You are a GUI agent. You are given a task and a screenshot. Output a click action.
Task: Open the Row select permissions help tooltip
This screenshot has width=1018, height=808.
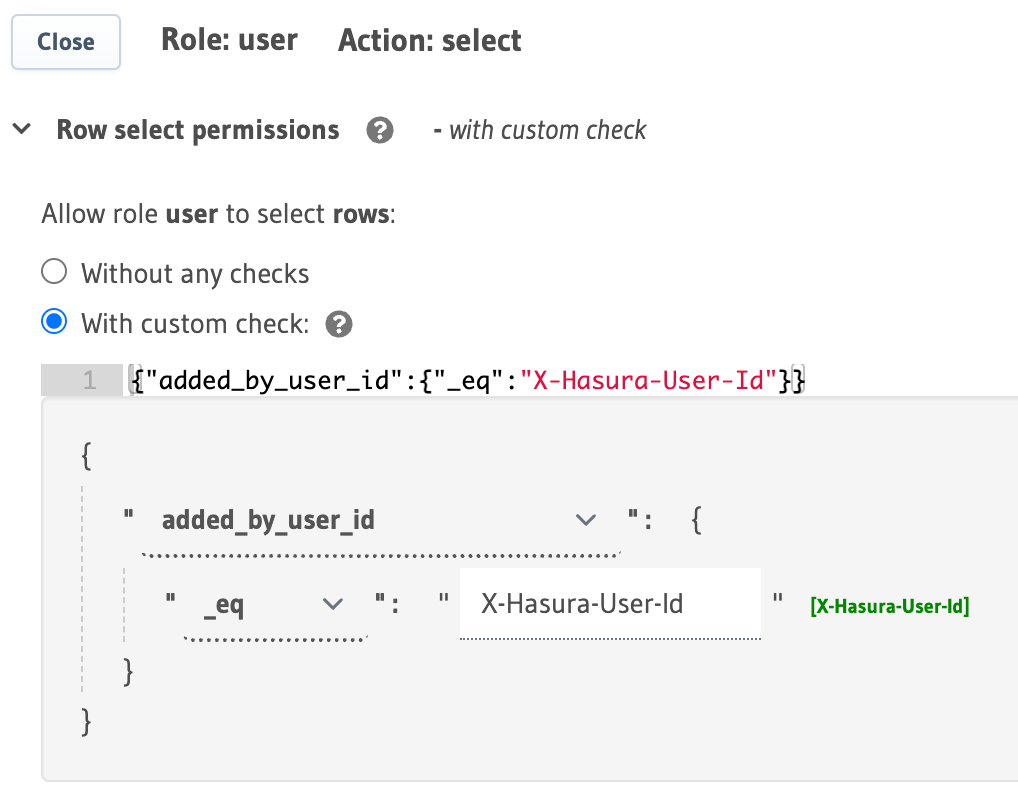click(380, 130)
